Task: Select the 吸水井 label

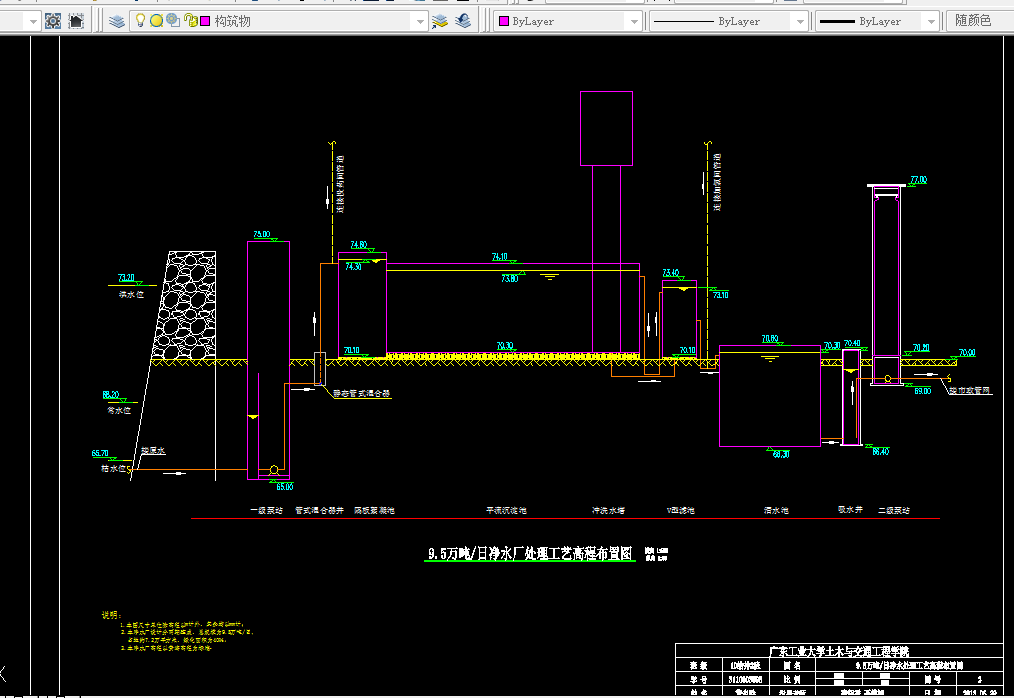Action: tap(850, 510)
